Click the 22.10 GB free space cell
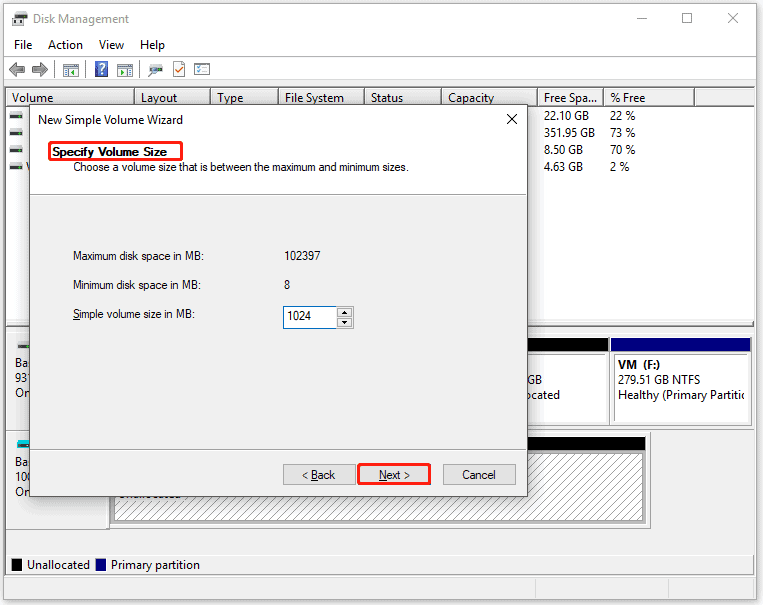 (x=566, y=116)
